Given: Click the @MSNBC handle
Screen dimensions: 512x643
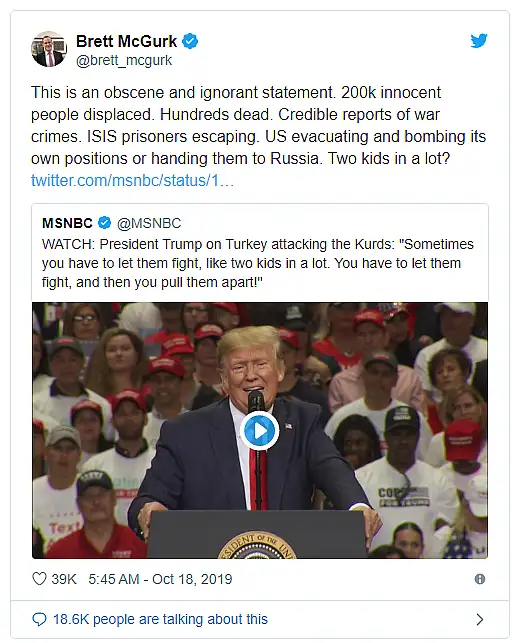Looking at the screenshot, I should click(149, 223).
